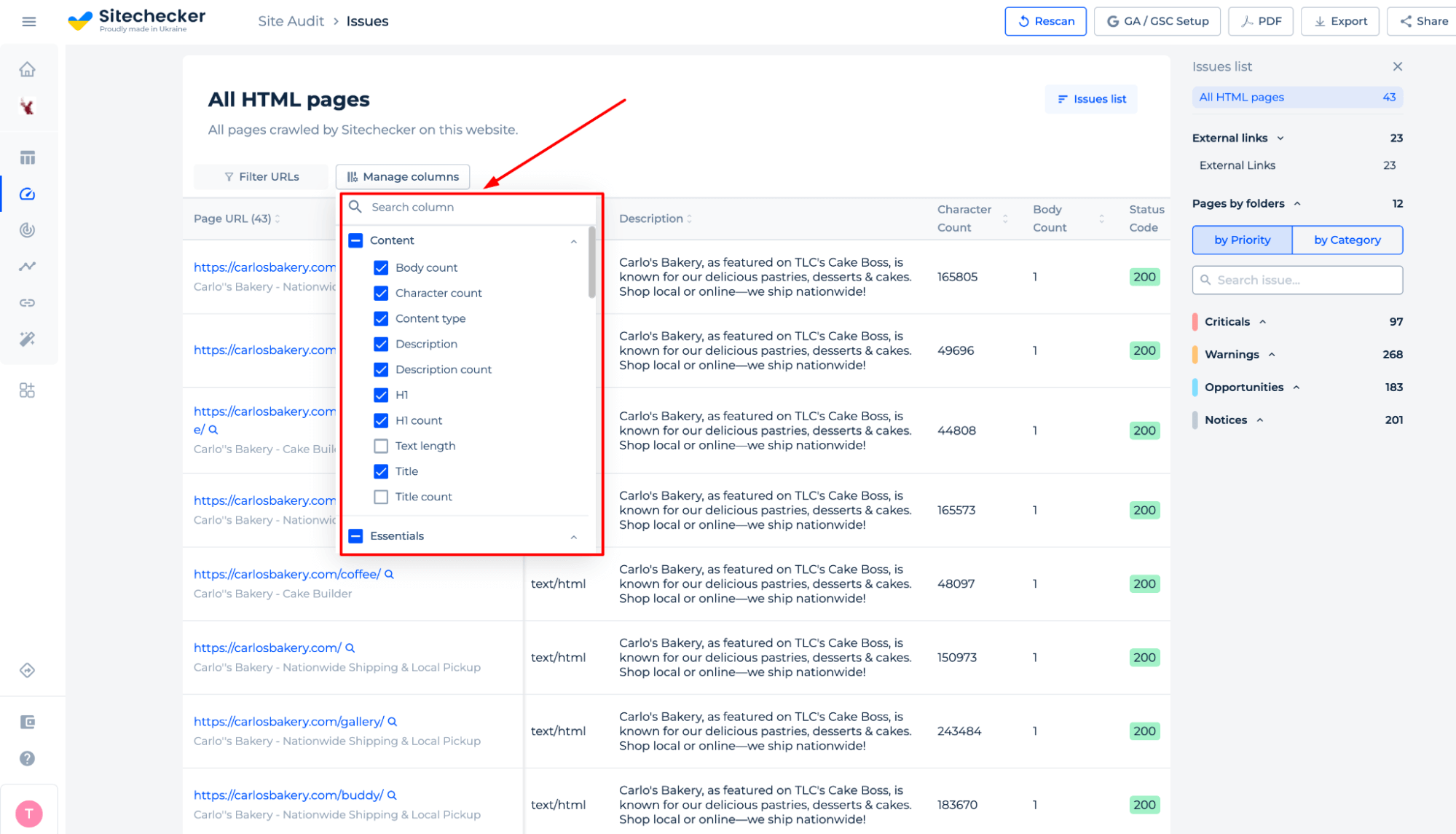1456x834 pixels.
Task: Select the by Priority tab
Action: [x=1243, y=239]
